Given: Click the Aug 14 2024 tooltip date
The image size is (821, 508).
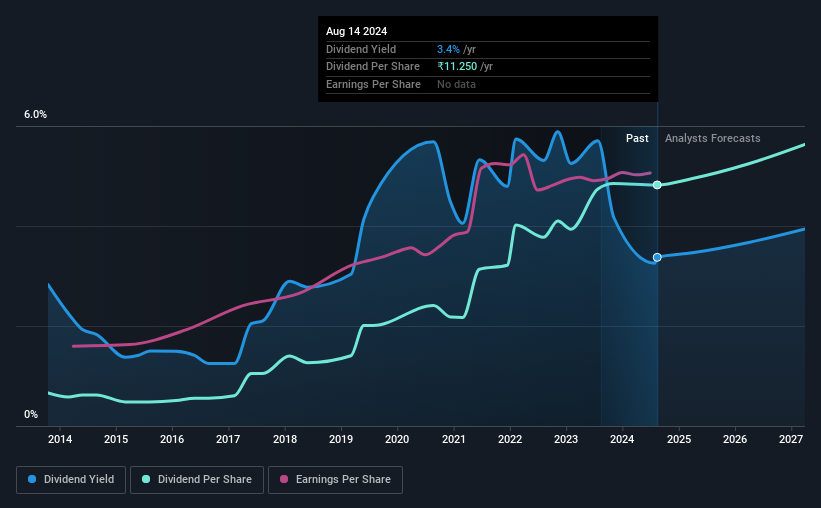Looking at the screenshot, I should click(357, 31).
